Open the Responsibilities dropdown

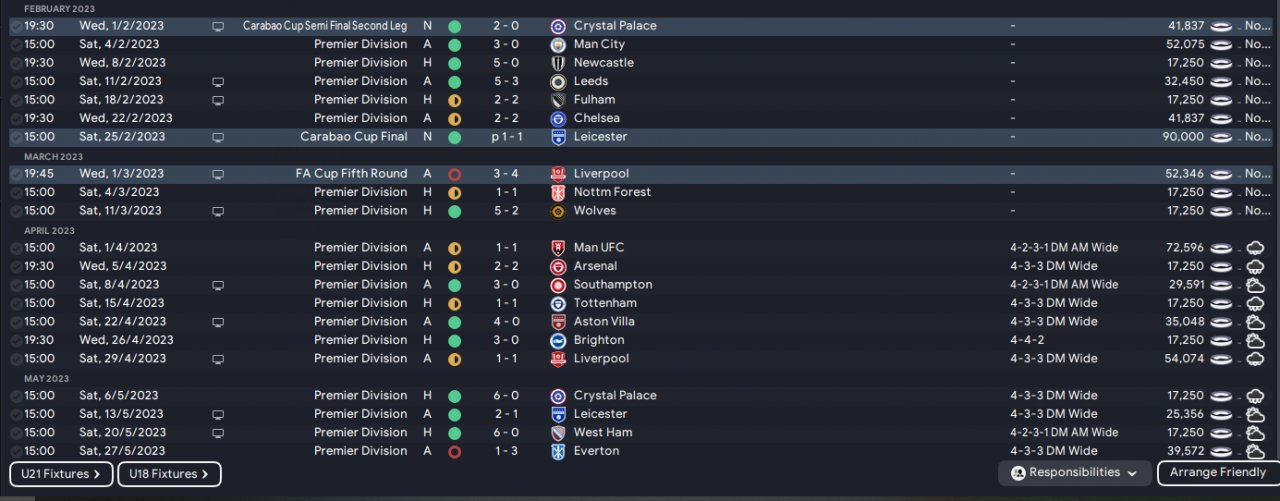[x=1074, y=473]
